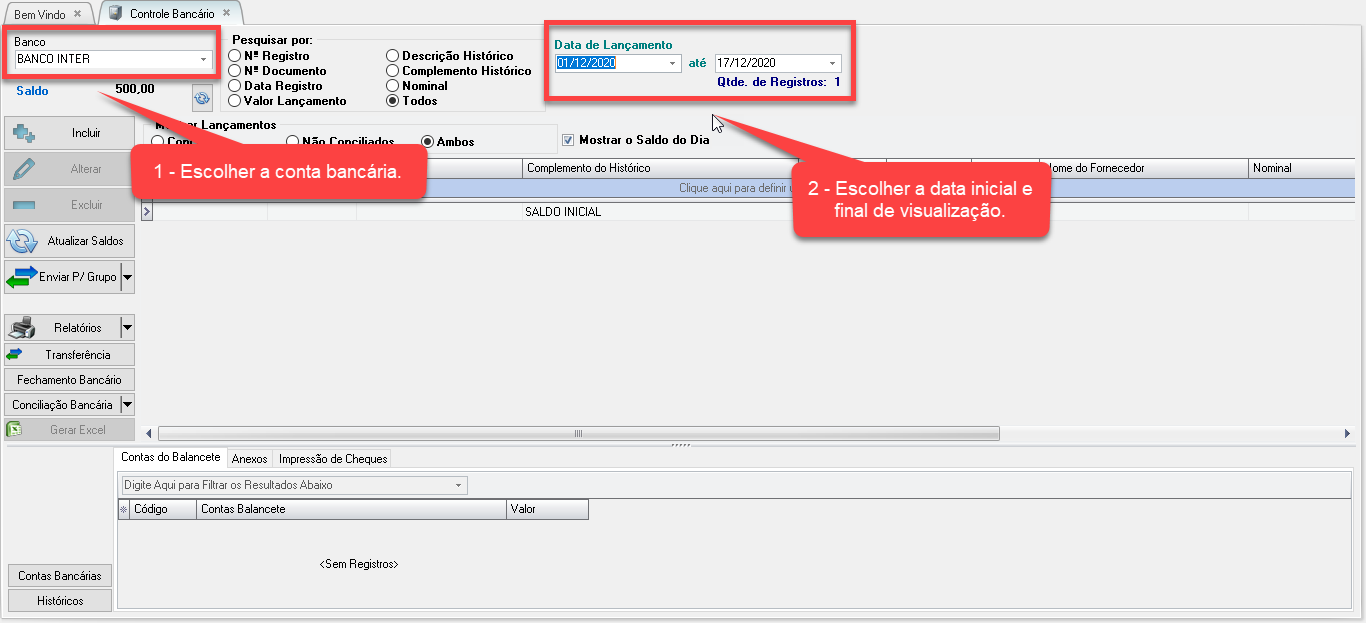Image resolution: width=1366 pixels, height=623 pixels.
Task: Click the start date input field
Action: 610,63
